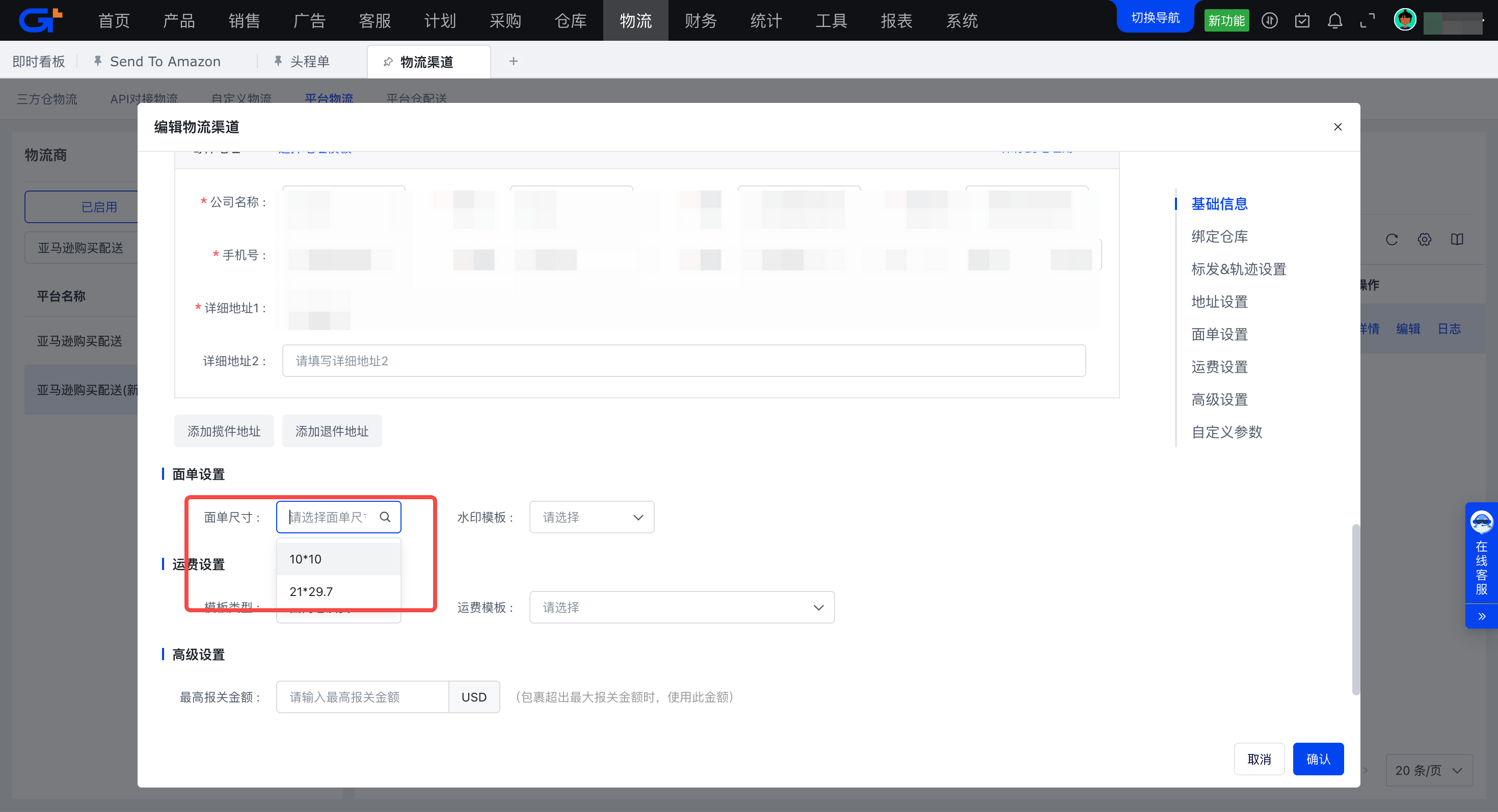1498x812 pixels.
Task: Click the search icon in label size field
Action: (385, 517)
